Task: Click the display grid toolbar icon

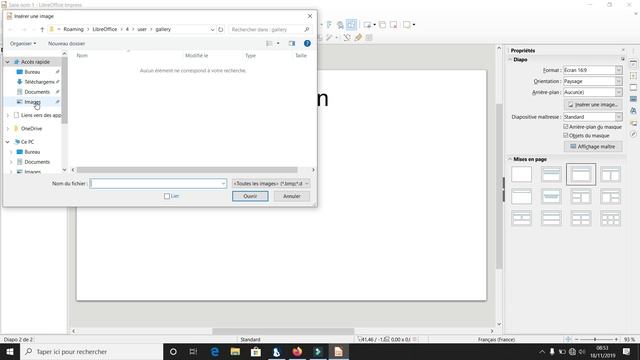Action: click(351, 25)
